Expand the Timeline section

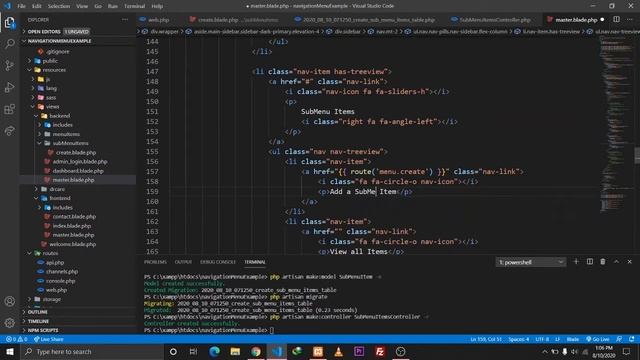(78, 321)
